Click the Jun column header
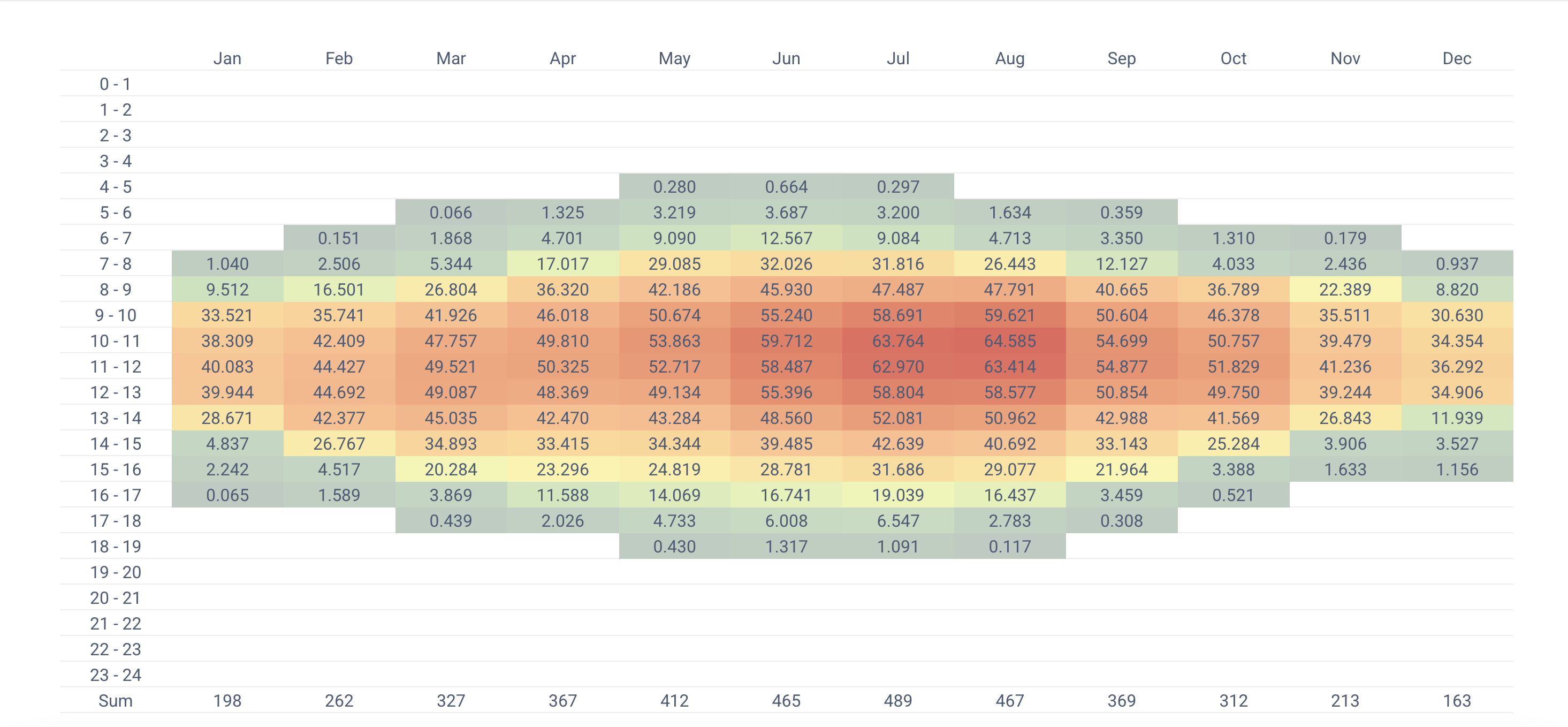Screen dimensions: 1568x727 (787, 58)
